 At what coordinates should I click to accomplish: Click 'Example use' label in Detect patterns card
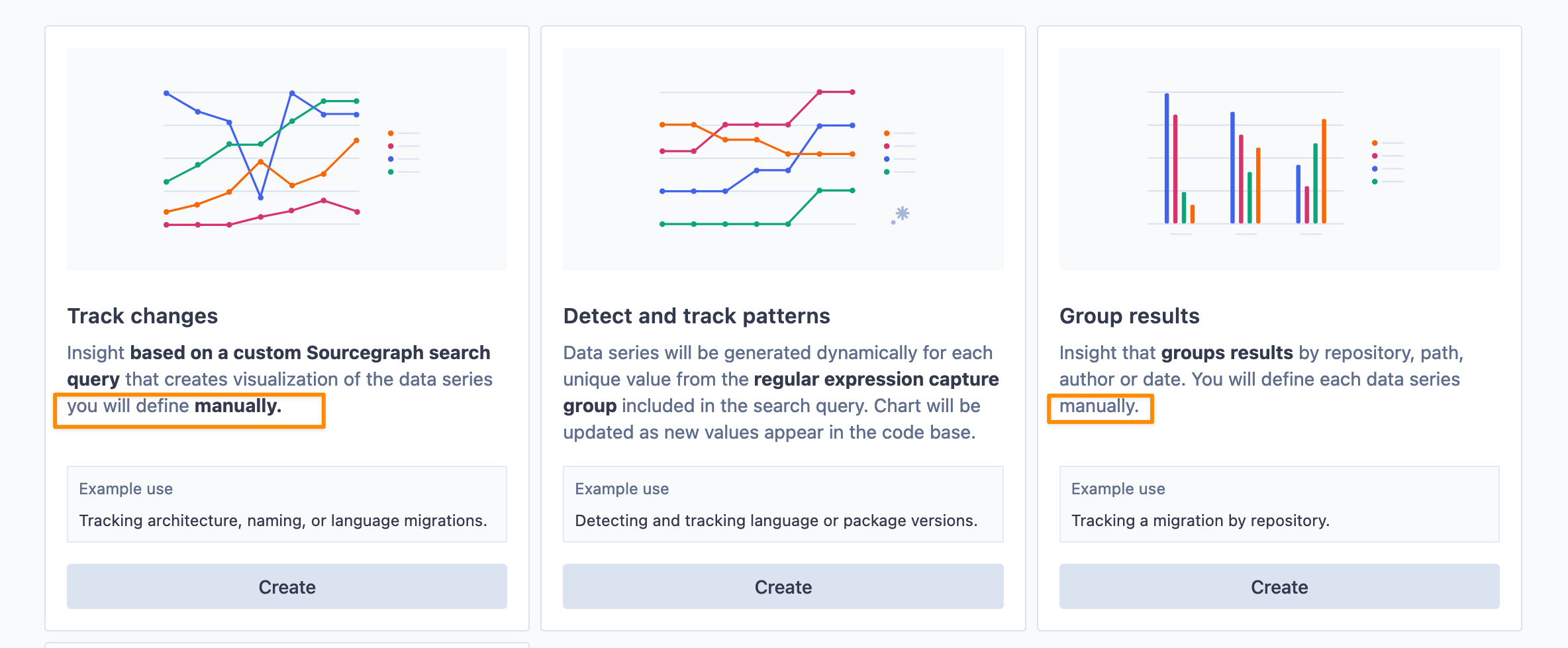[622, 489]
